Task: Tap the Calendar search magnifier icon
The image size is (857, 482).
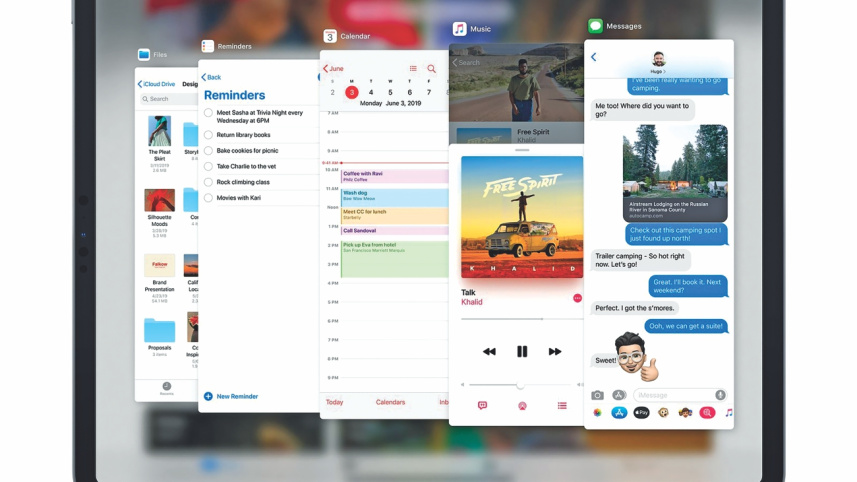Action: (431, 69)
